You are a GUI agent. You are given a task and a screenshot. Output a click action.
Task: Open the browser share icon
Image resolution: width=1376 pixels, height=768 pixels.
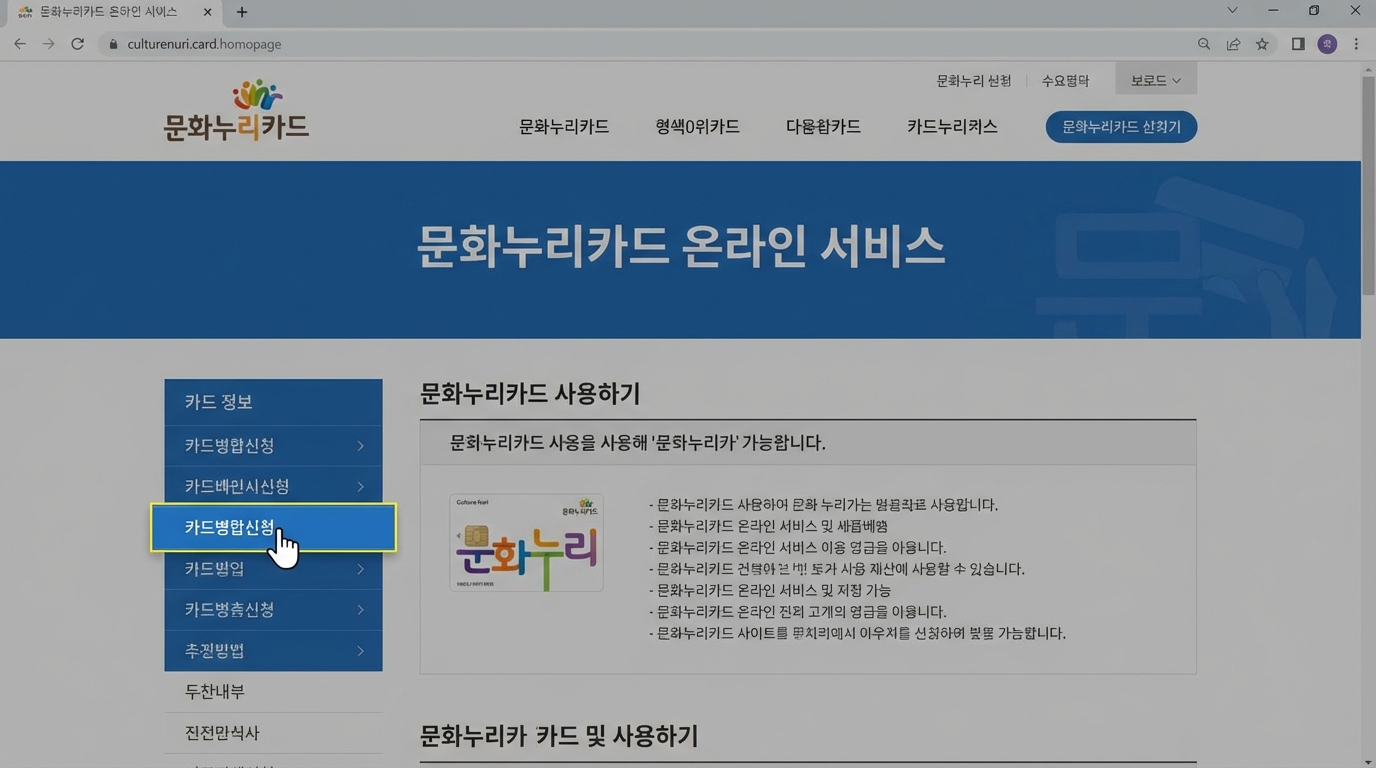click(x=1232, y=44)
